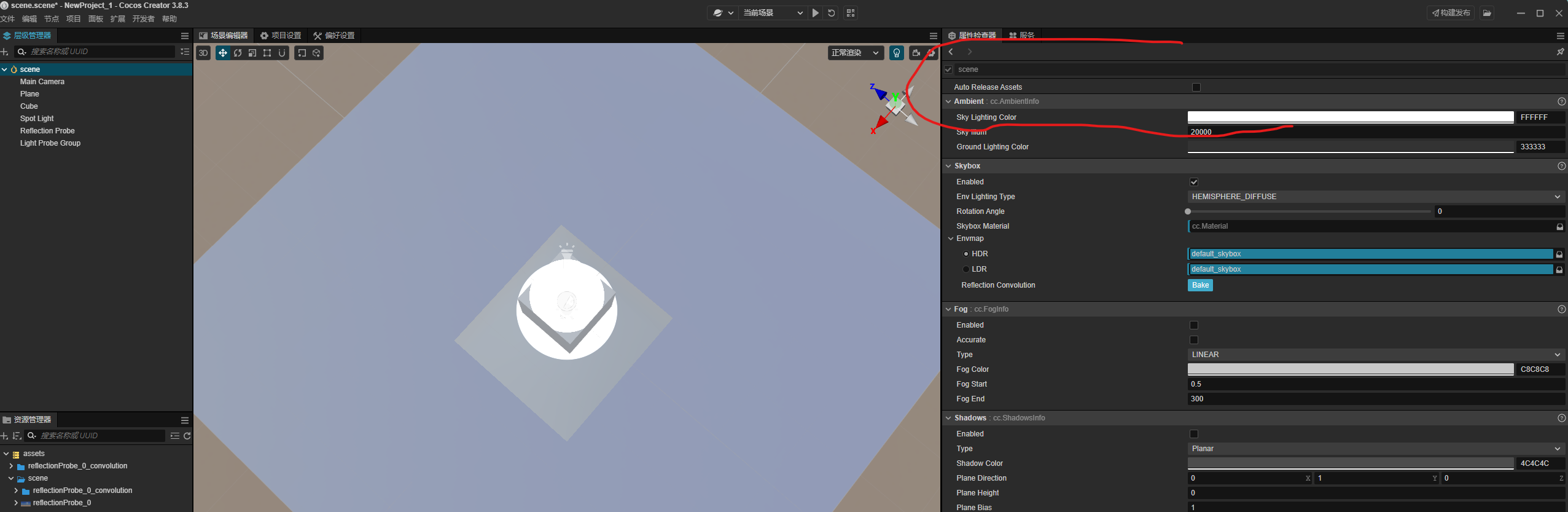Open the 节点 menu

pyautogui.click(x=52, y=19)
